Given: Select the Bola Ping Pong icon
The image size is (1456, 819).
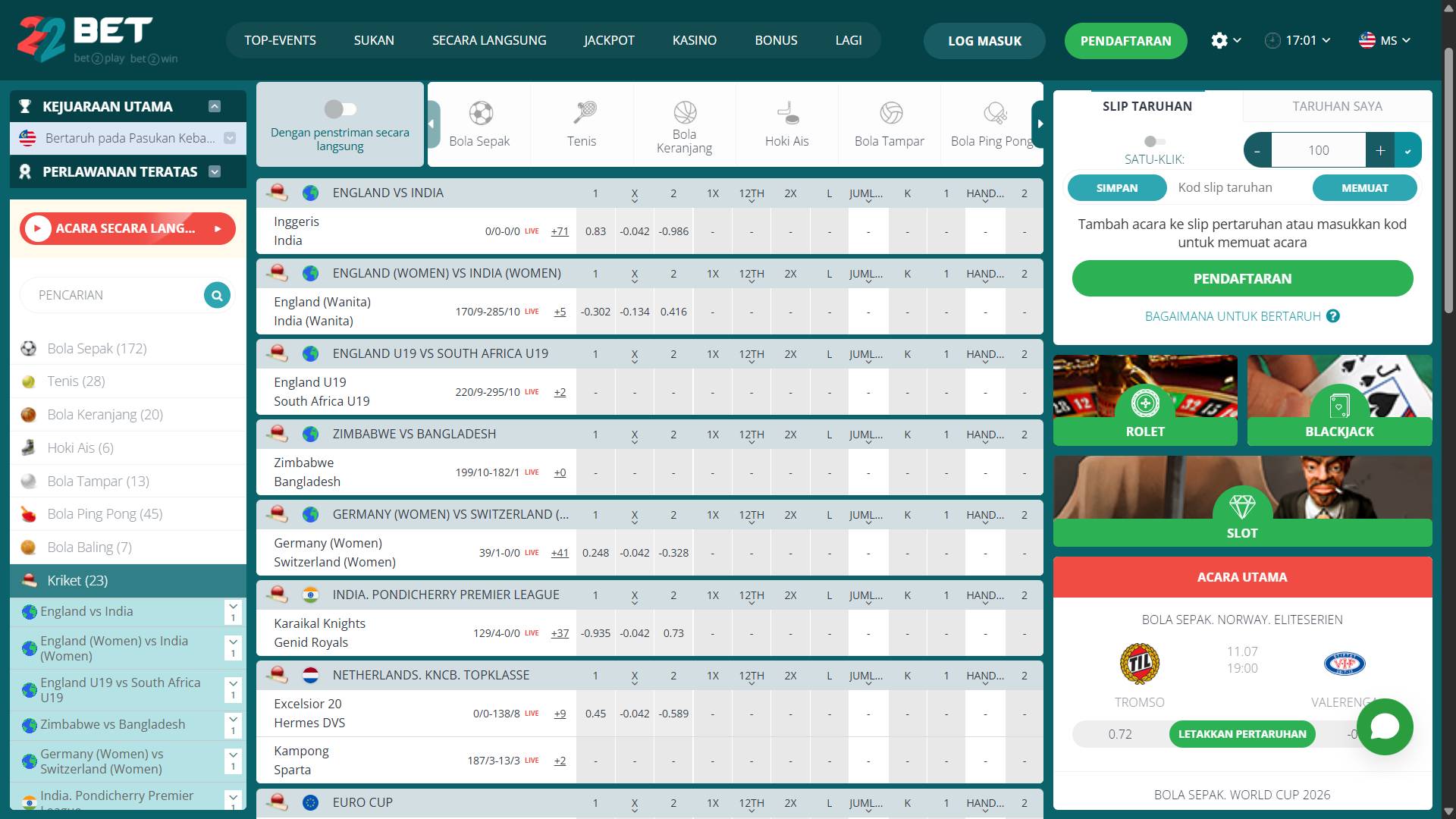Looking at the screenshot, I should point(994,113).
